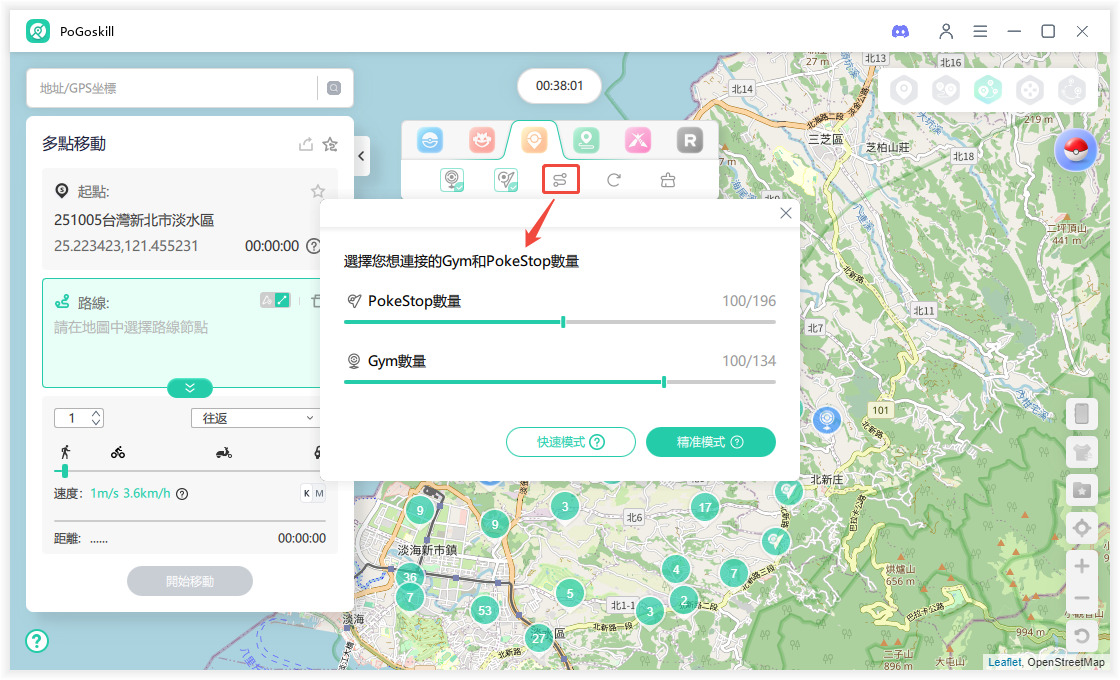The height and width of the screenshot is (680, 1120).
Task: Switch the speed unit to M
Action: coord(319,494)
